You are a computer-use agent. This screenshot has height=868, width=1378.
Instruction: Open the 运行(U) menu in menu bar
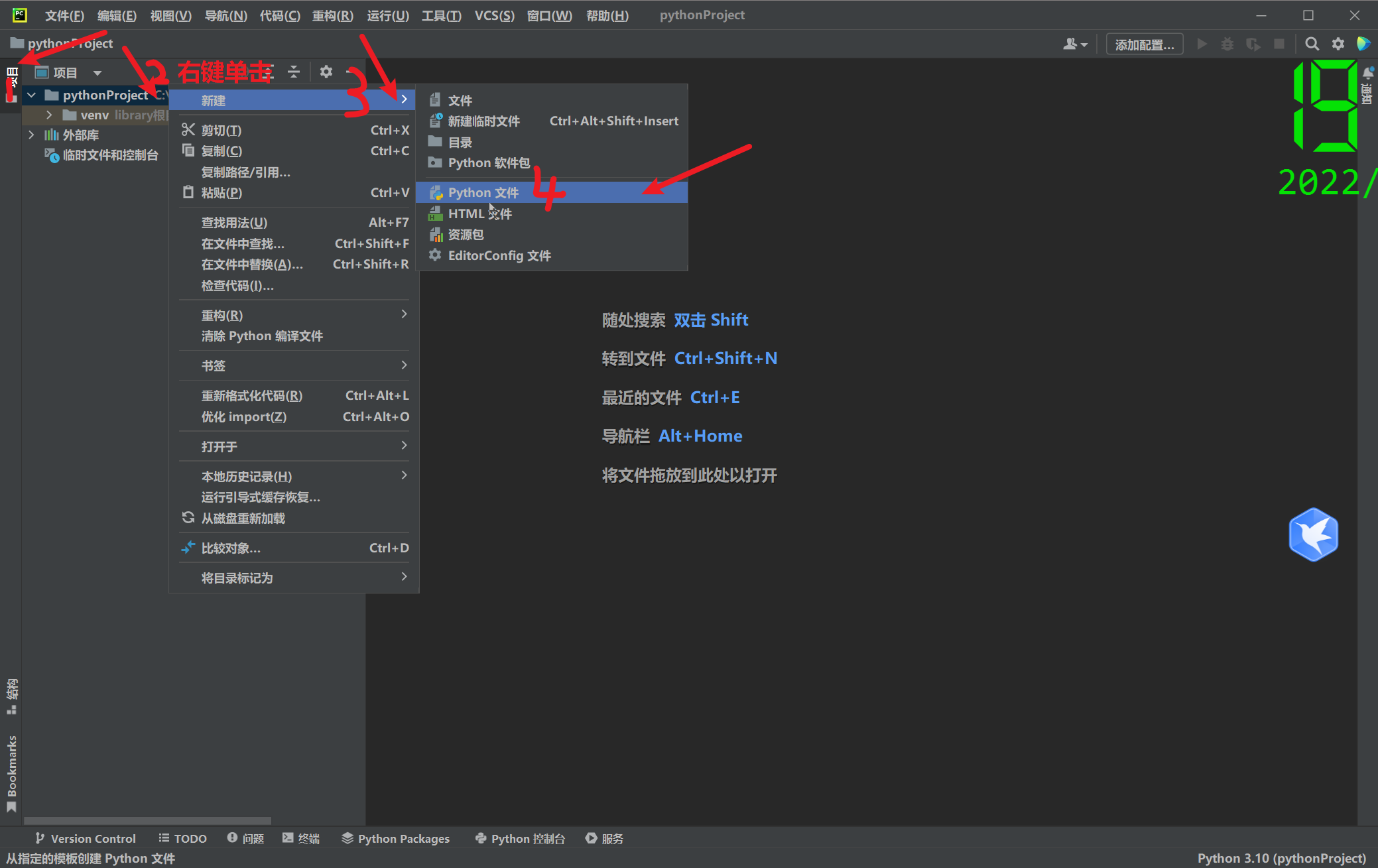click(388, 15)
